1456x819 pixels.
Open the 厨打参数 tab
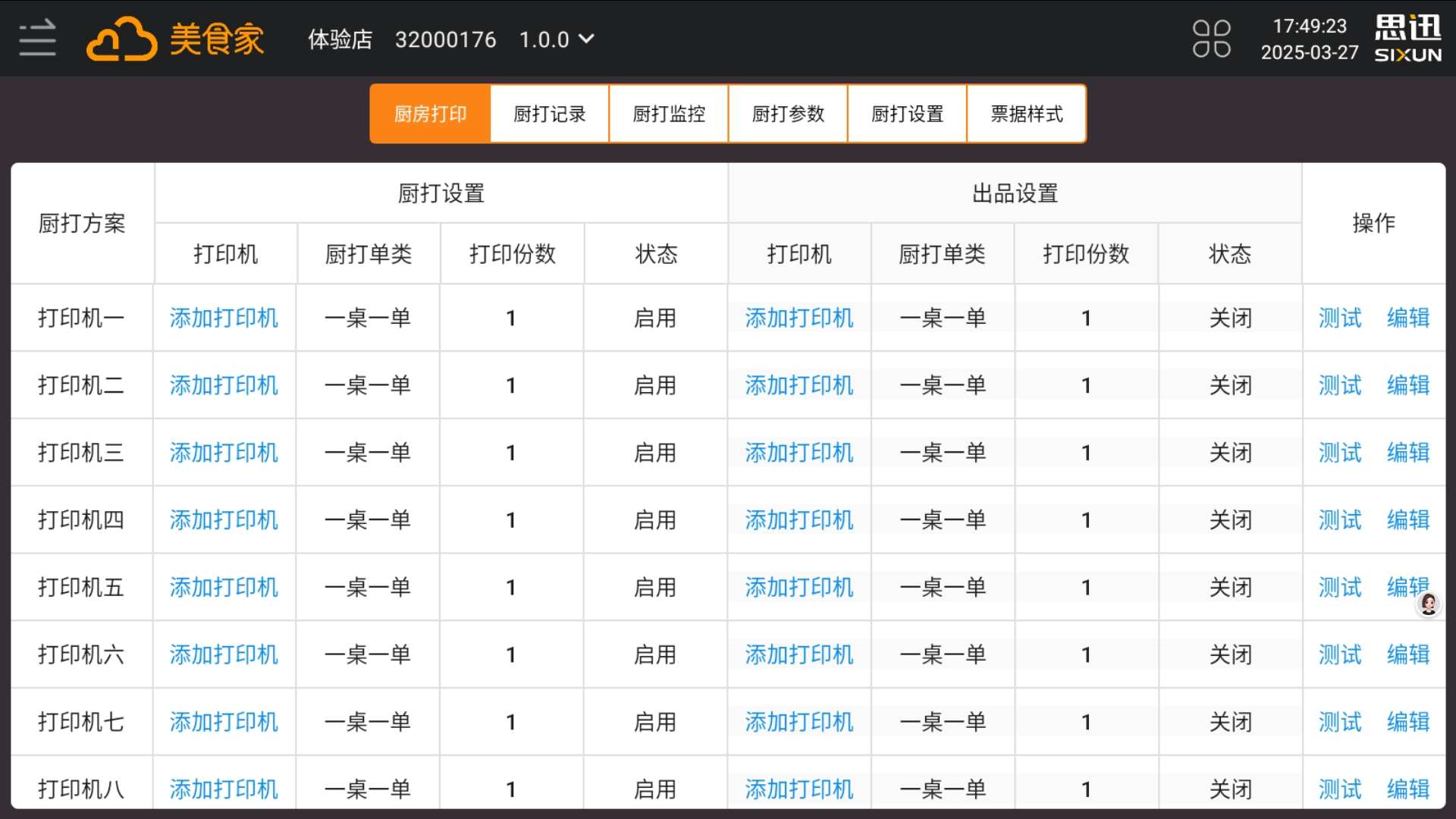click(787, 113)
